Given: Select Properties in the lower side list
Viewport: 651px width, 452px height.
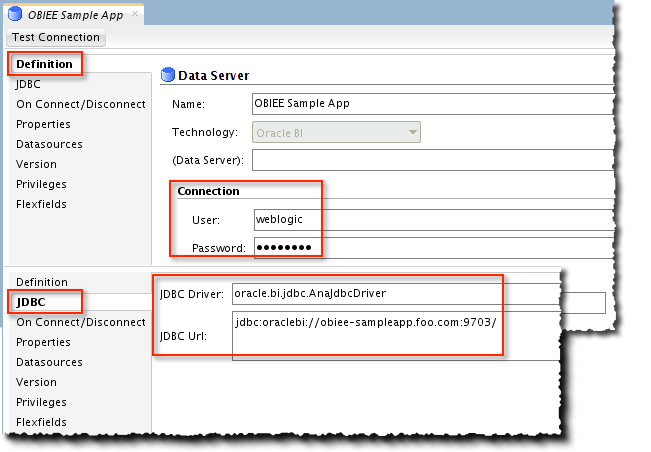Looking at the screenshot, I should pos(43,342).
